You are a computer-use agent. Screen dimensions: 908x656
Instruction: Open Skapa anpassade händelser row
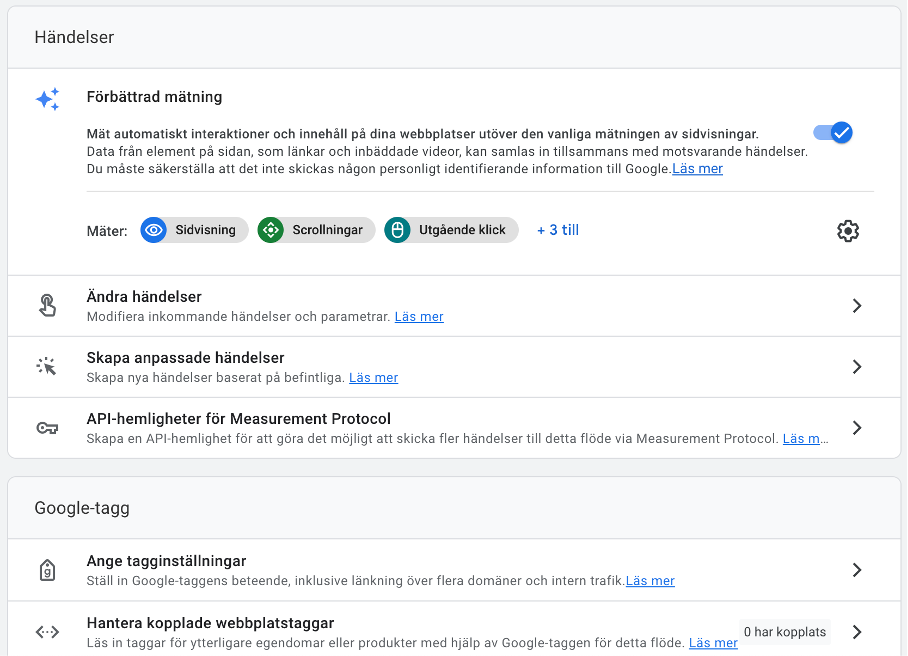[x=454, y=367]
